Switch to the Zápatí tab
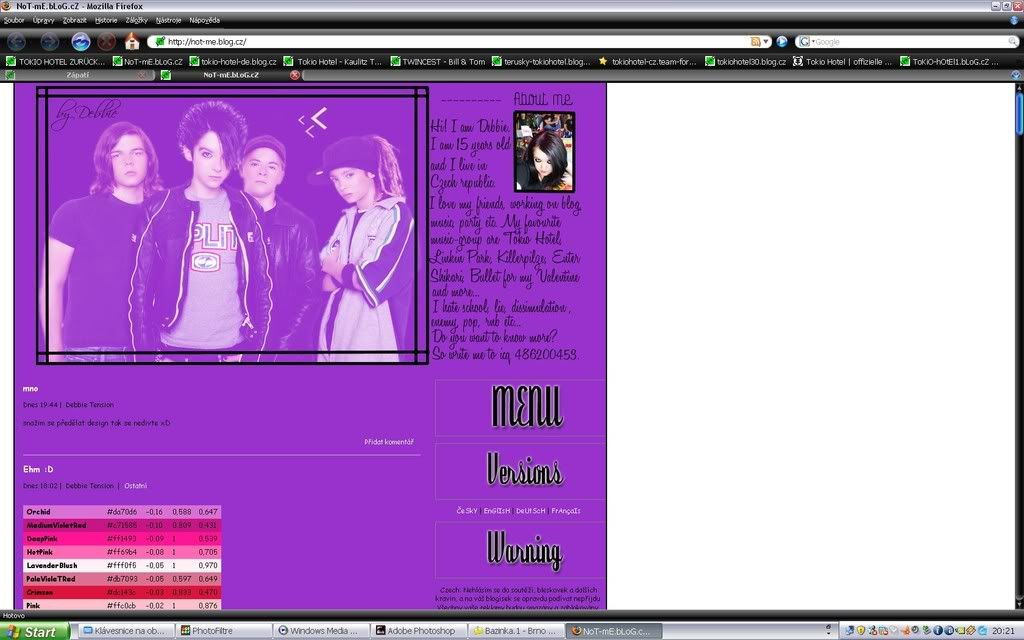 (80, 75)
